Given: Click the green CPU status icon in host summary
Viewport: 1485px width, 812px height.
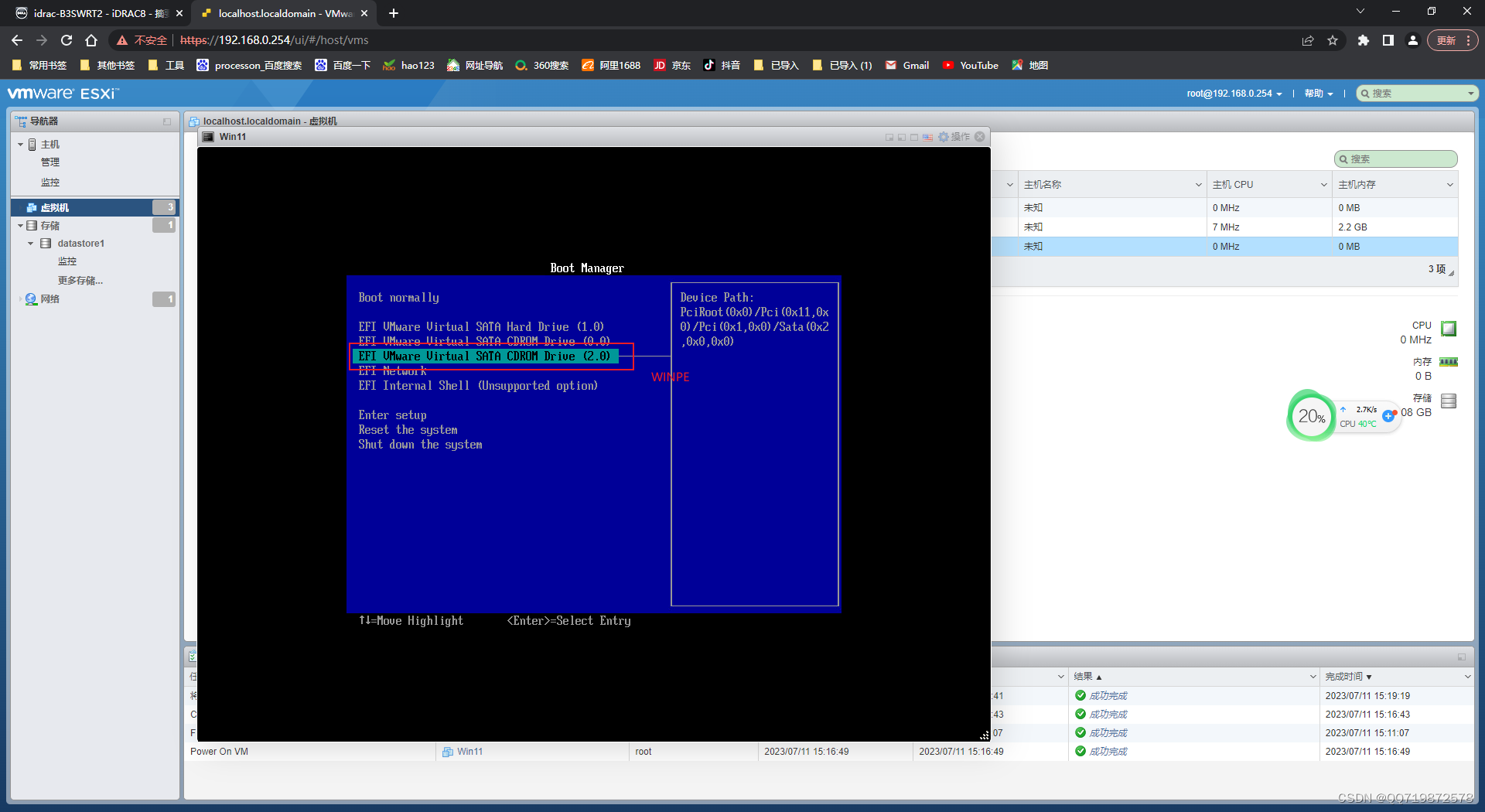Looking at the screenshot, I should pyautogui.click(x=1447, y=329).
